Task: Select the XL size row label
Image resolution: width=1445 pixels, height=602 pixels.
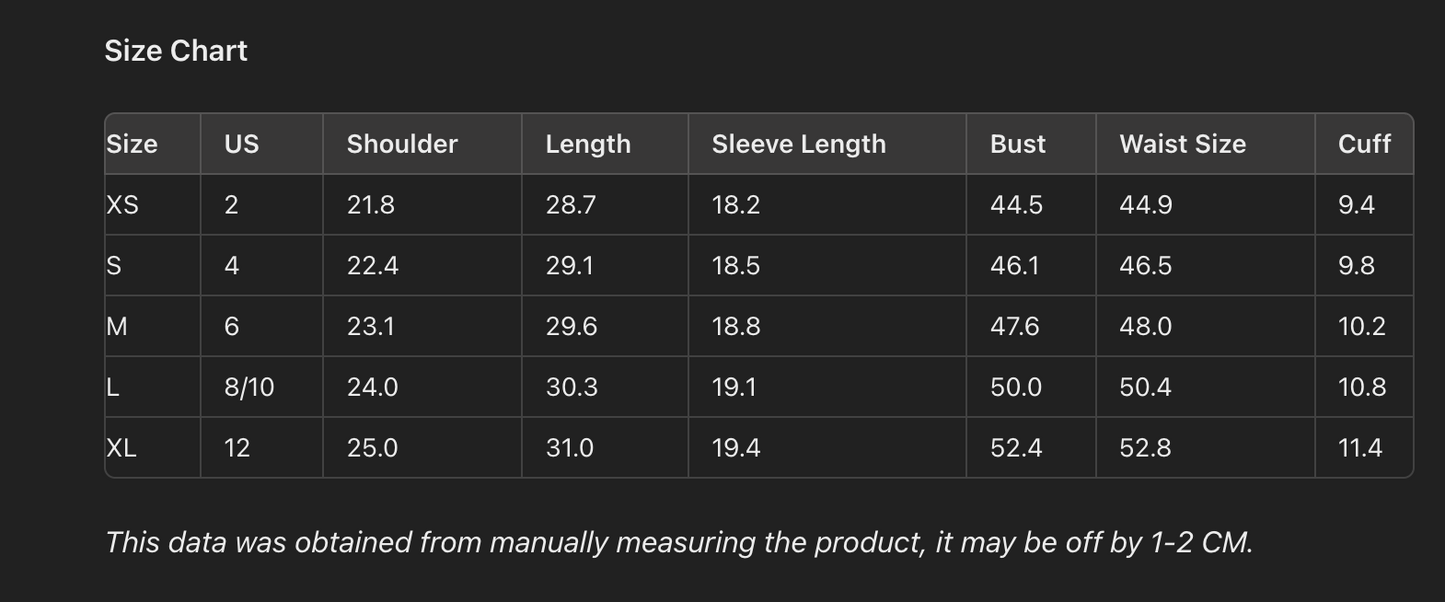Action: (122, 448)
